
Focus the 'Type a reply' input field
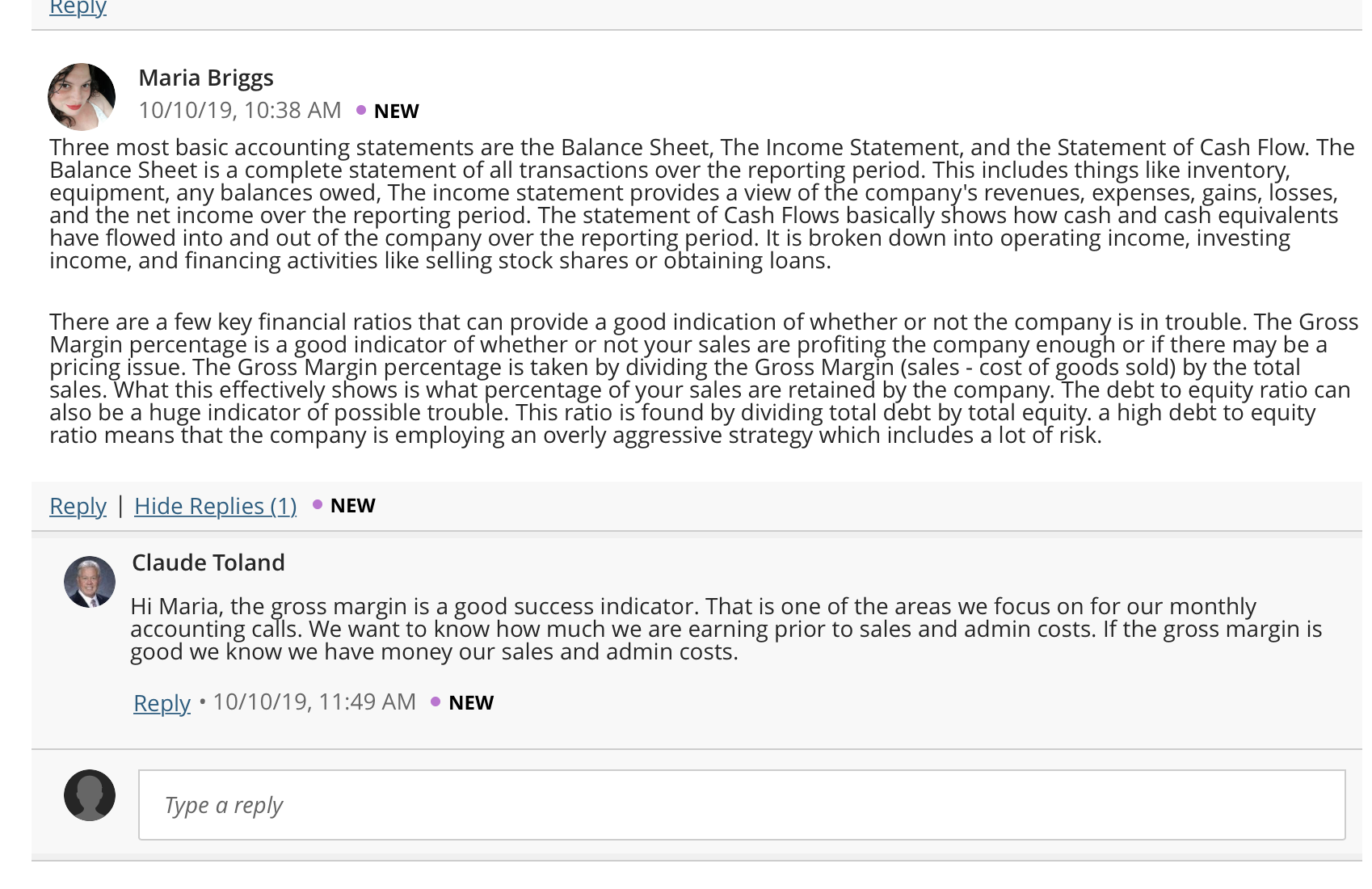click(x=742, y=805)
